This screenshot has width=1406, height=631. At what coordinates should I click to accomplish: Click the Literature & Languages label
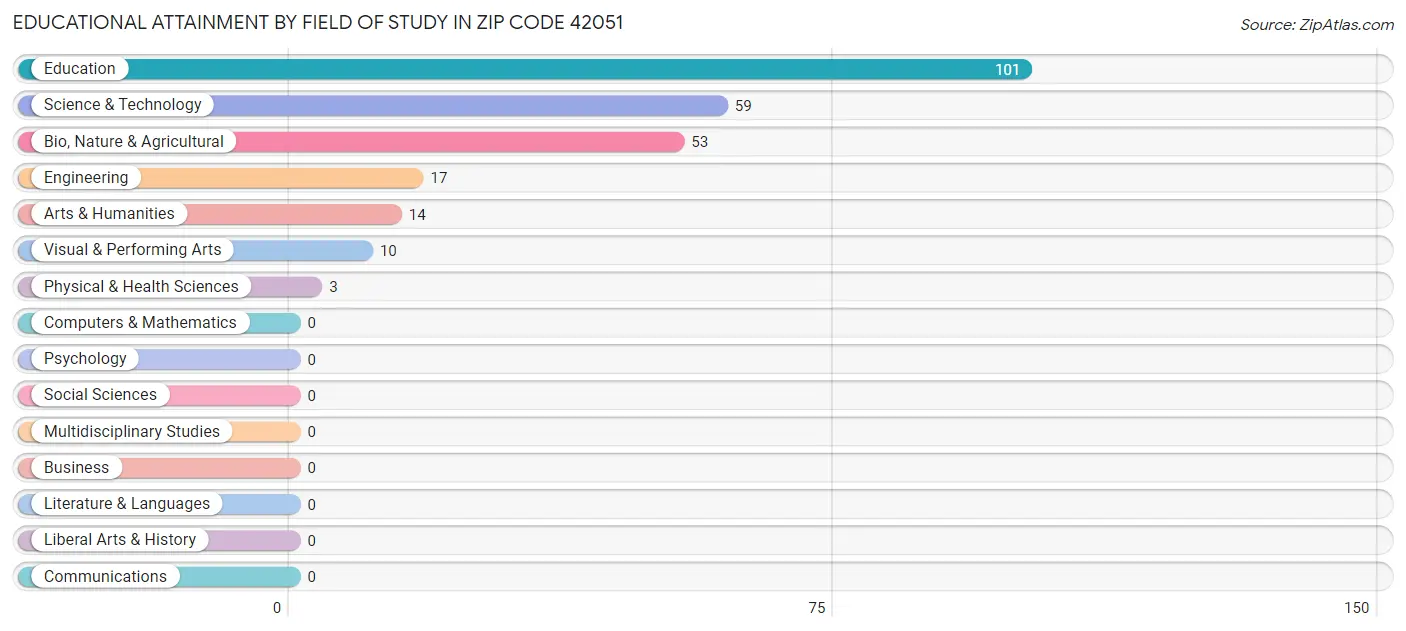[x=127, y=504]
